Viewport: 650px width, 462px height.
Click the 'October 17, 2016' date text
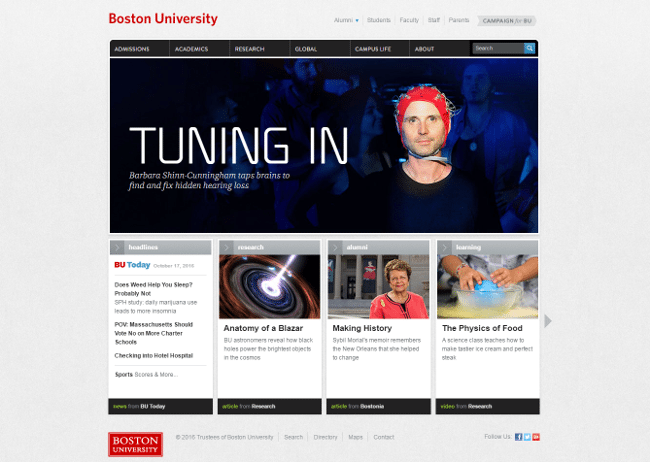[x=174, y=266]
